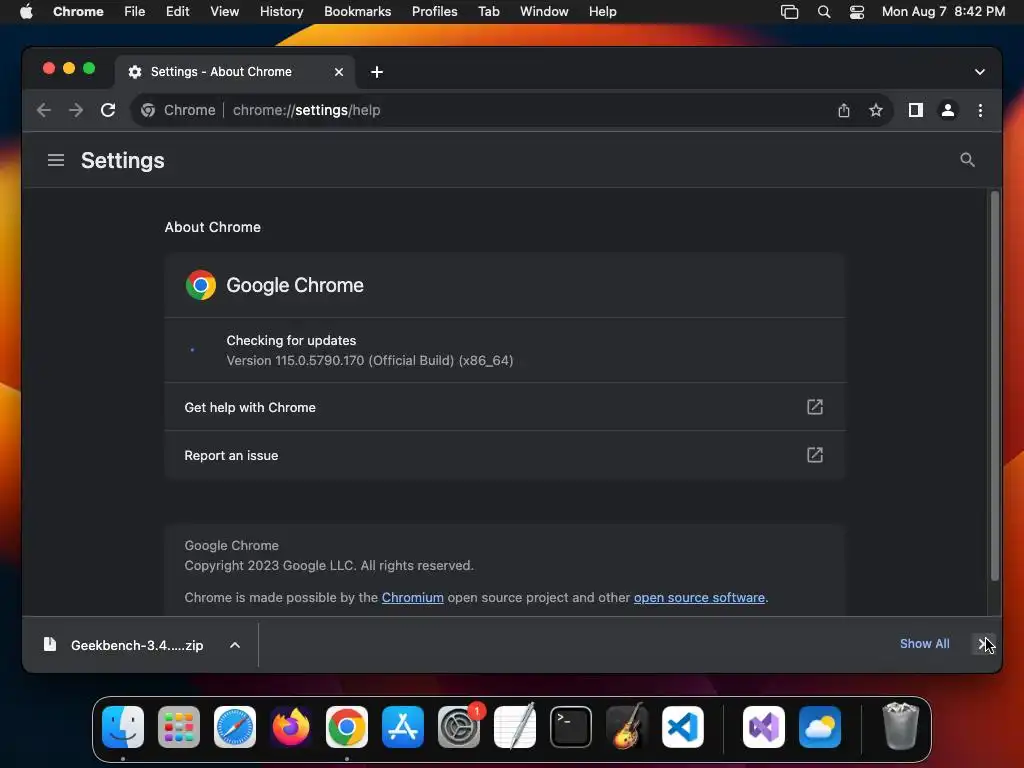Open external link icon for Report an issue
This screenshot has height=768, width=1024.
point(814,455)
